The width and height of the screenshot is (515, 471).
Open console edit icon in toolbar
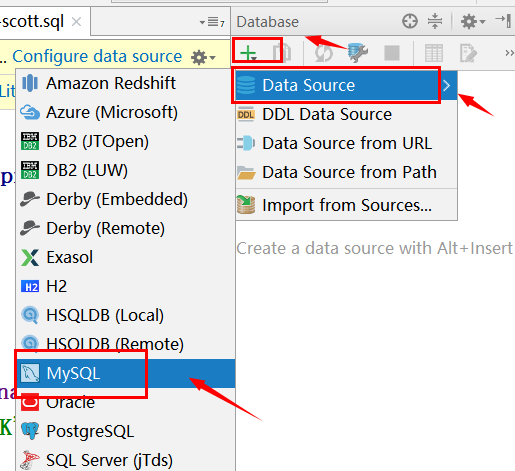[468, 53]
